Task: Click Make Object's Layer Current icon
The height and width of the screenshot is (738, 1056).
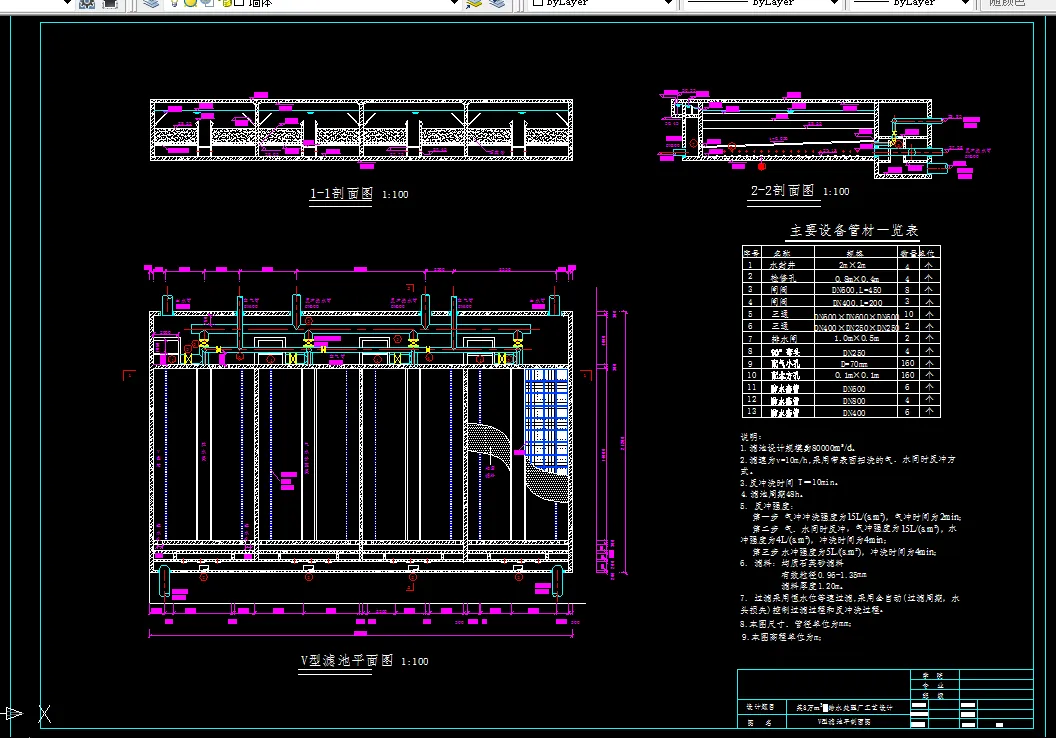Action: (475, 3)
